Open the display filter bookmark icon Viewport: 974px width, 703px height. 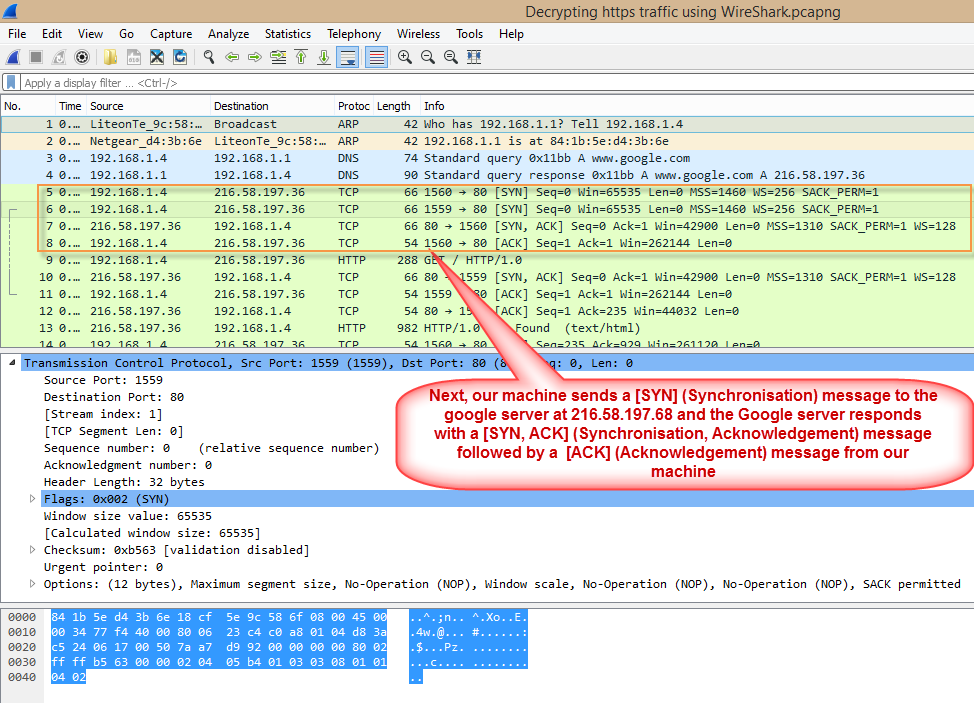coord(11,82)
